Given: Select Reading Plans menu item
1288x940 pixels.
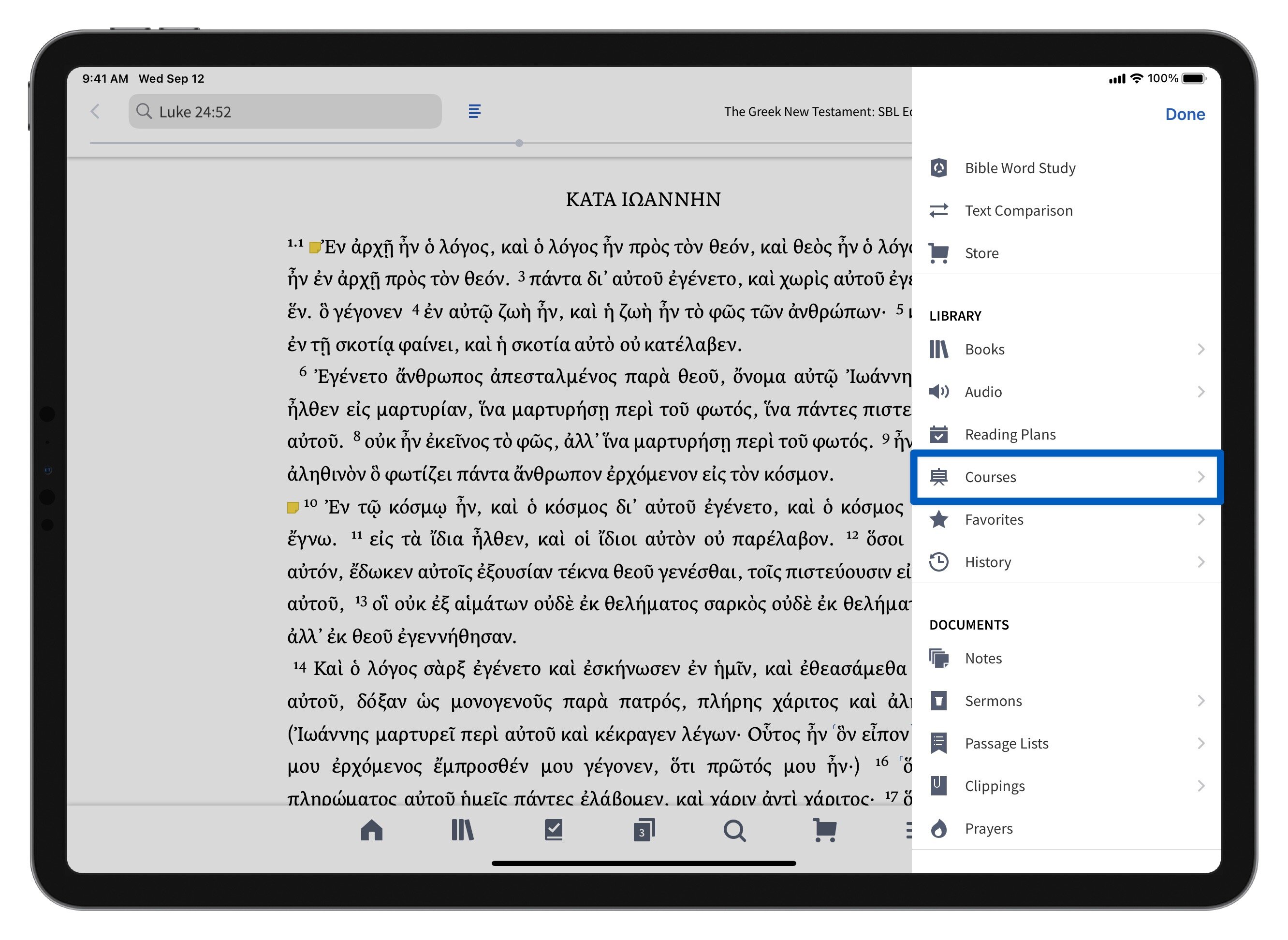Looking at the screenshot, I should tap(1066, 434).
